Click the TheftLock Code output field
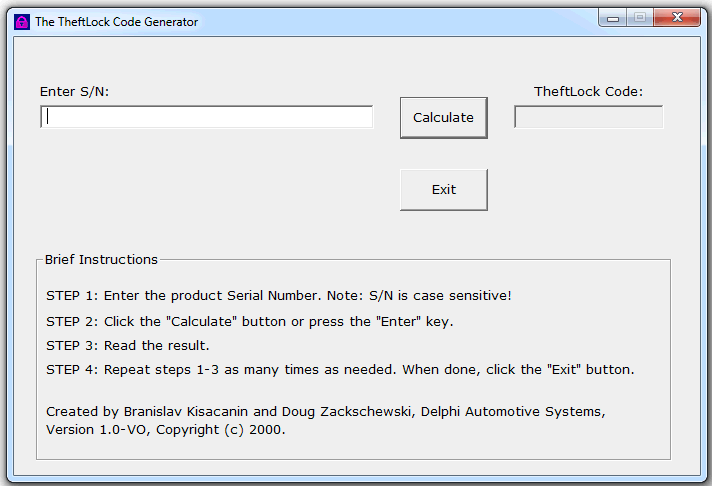The height and width of the screenshot is (486, 712). click(x=588, y=117)
